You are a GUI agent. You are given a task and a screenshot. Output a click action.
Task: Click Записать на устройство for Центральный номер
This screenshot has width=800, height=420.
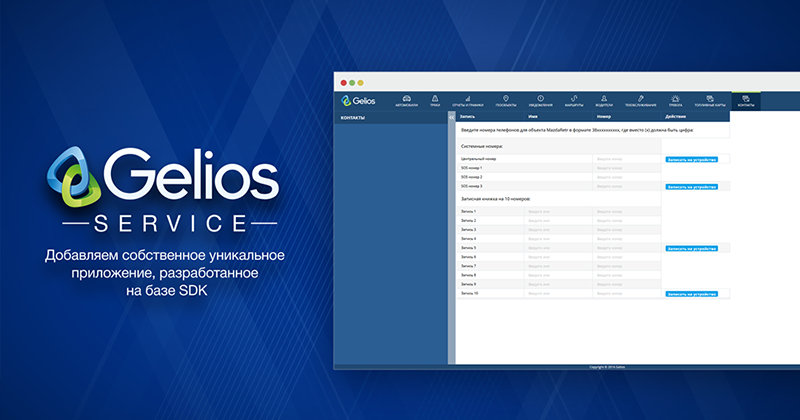pos(691,160)
